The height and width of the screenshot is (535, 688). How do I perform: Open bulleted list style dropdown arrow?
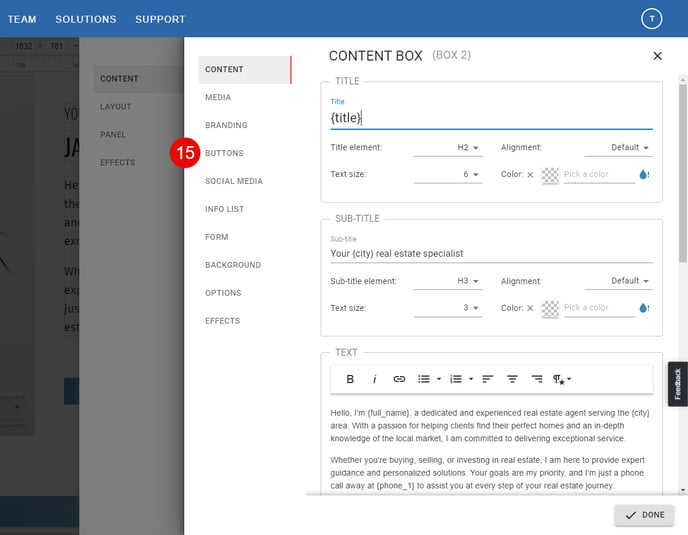pos(439,379)
